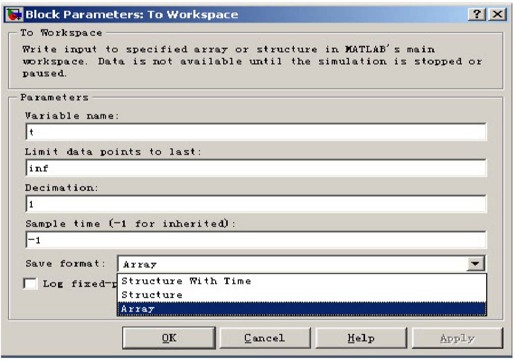This screenshot has width=515, height=361.
Task: Click the Cancel button
Action: 265,338
